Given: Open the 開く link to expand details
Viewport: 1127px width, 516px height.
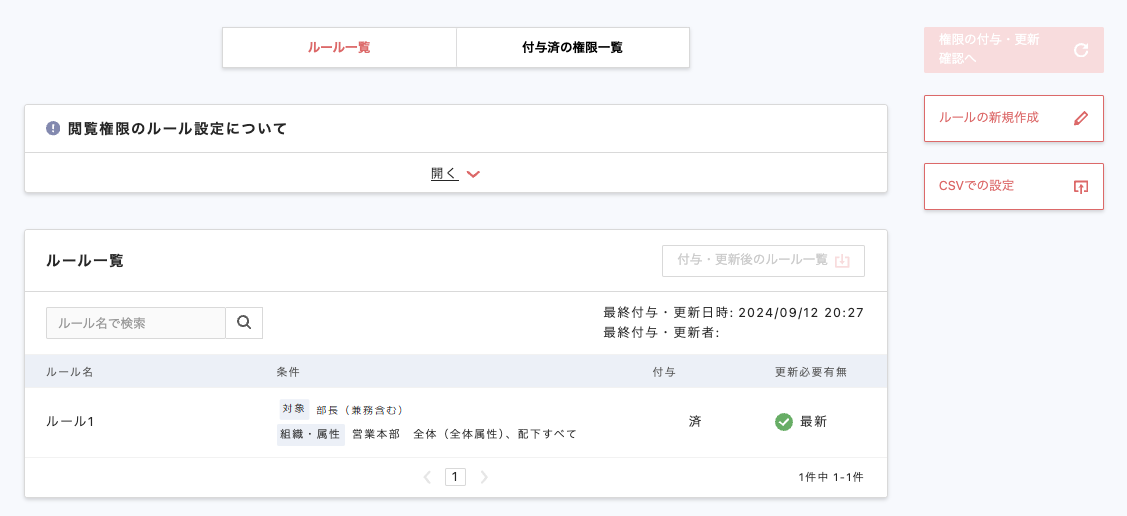Looking at the screenshot, I should click(444, 173).
